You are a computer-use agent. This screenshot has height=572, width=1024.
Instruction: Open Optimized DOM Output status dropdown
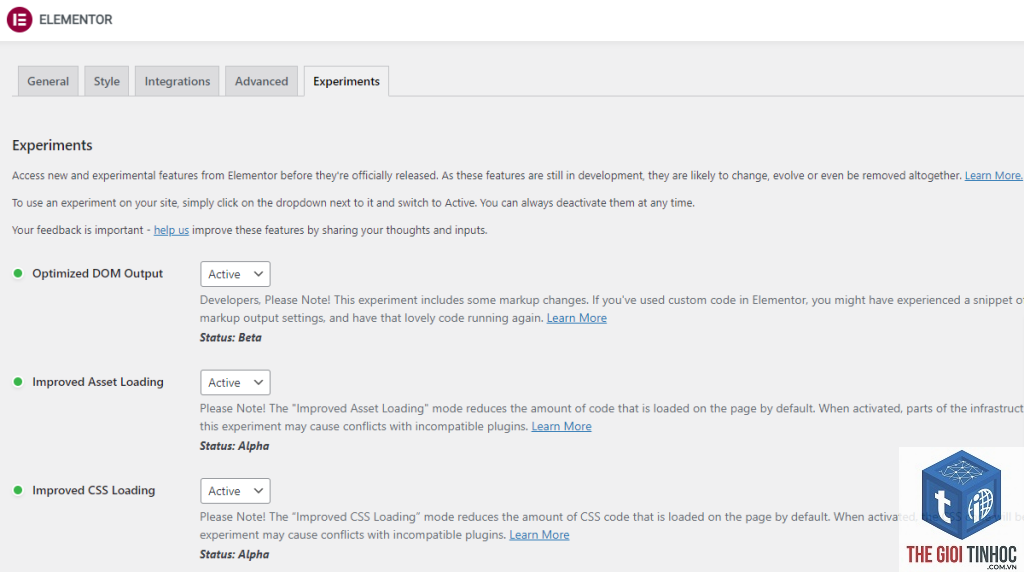pyautogui.click(x=235, y=274)
